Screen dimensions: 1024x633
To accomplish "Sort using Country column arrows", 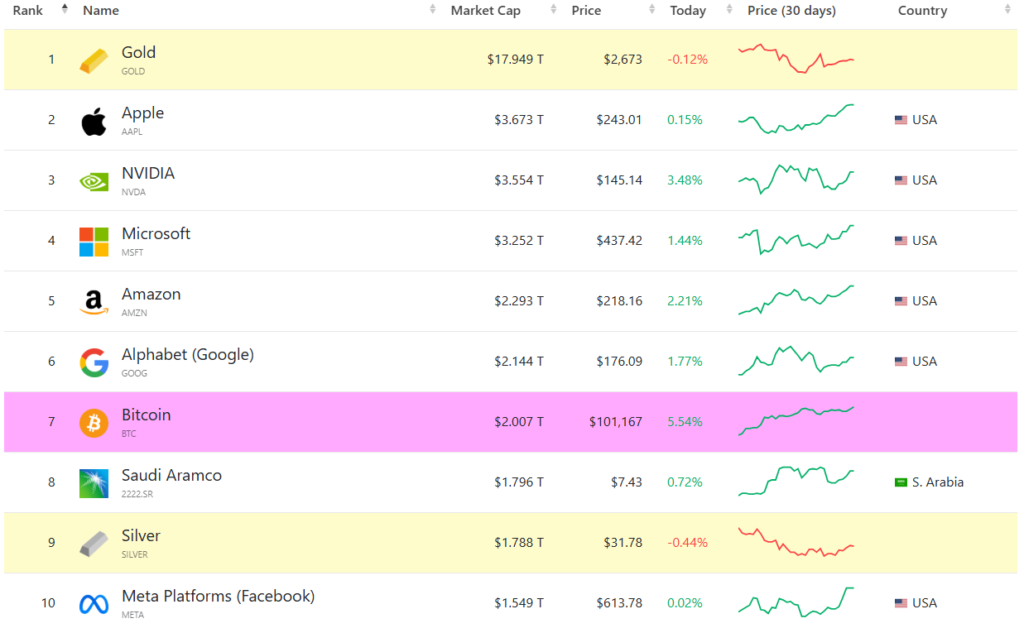I will [x=1007, y=8].
